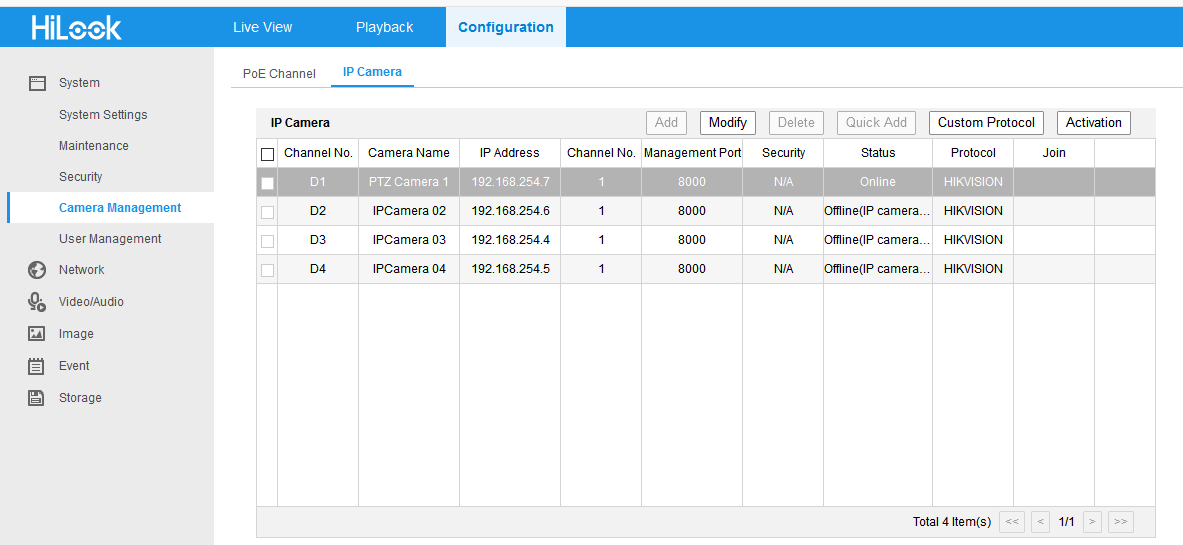Viewport: 1183px width, 545px height.
Task: Click the Image picture icon
Action: (x=37, y=334)
